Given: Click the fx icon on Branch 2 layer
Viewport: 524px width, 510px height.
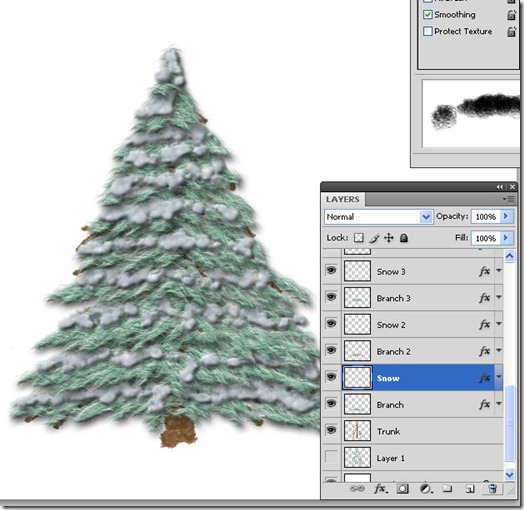Looking at the screenshot, I should coord(485,351).
